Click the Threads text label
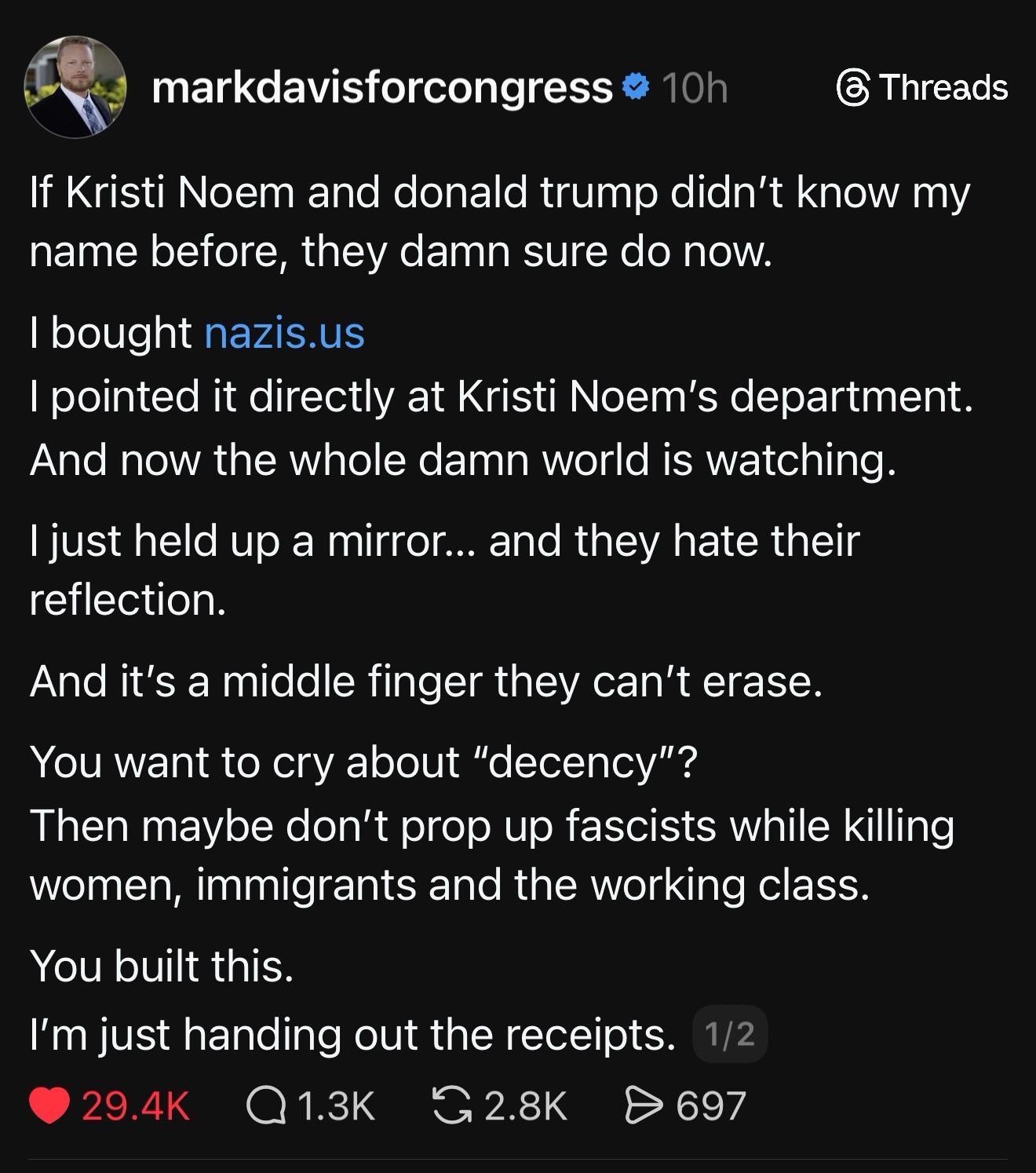The width and height of the screenshot is (1036, 1173). [943, 87]
